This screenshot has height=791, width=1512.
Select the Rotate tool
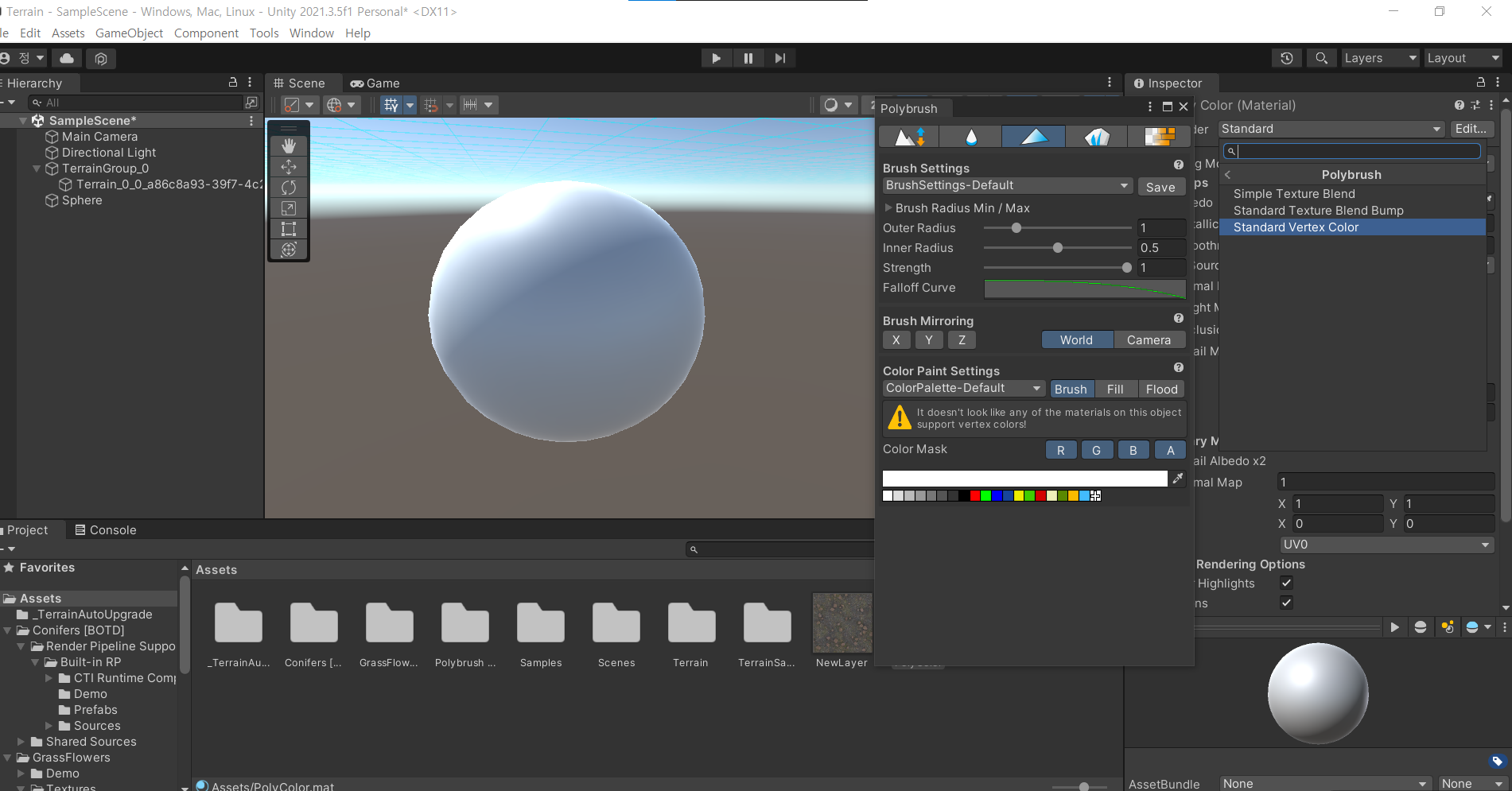pos(289,187)
